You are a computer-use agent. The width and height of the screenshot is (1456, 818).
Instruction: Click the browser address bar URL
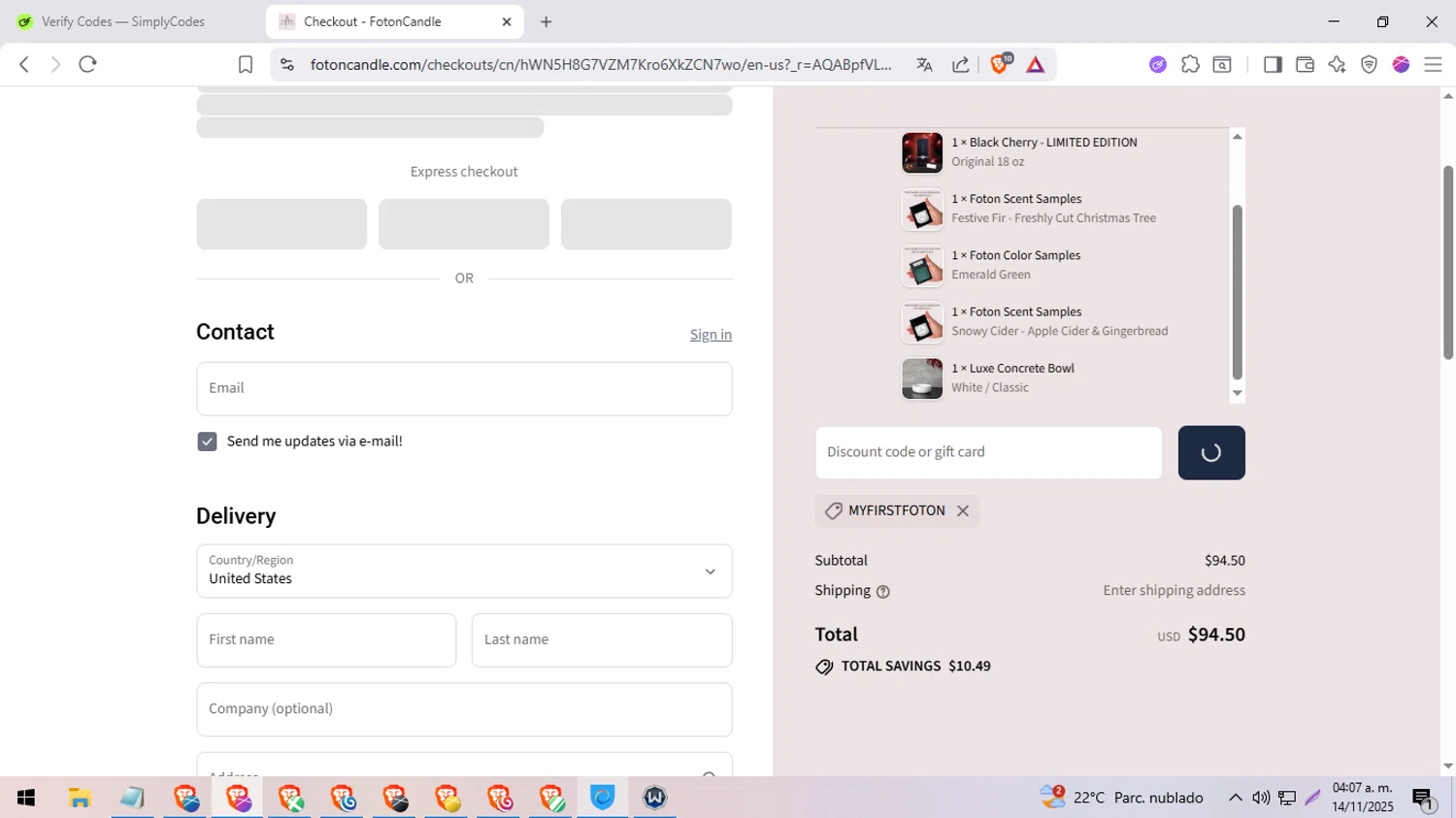click(600, 64)
